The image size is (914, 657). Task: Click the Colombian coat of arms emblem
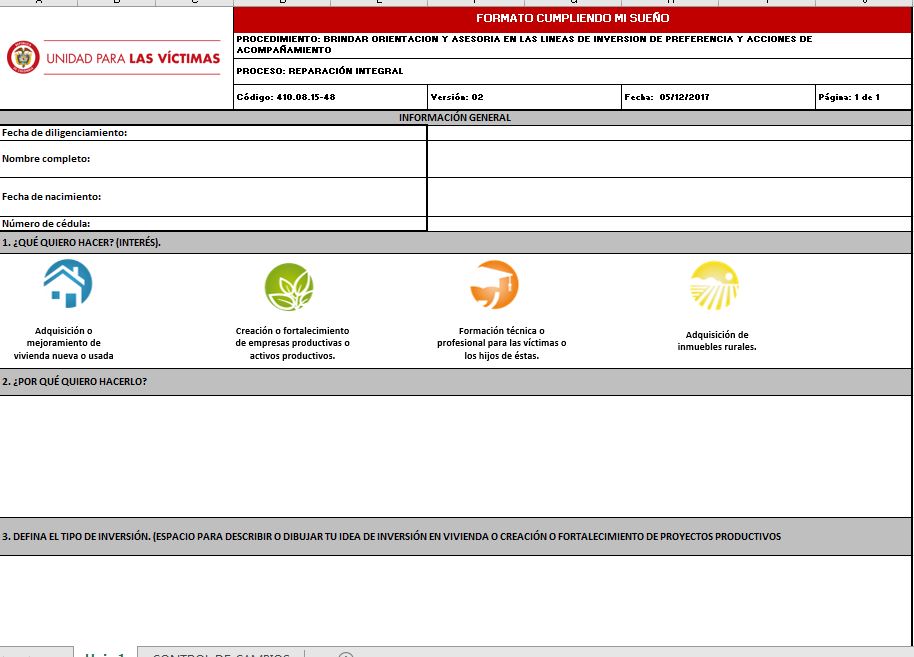coord(23,57)
